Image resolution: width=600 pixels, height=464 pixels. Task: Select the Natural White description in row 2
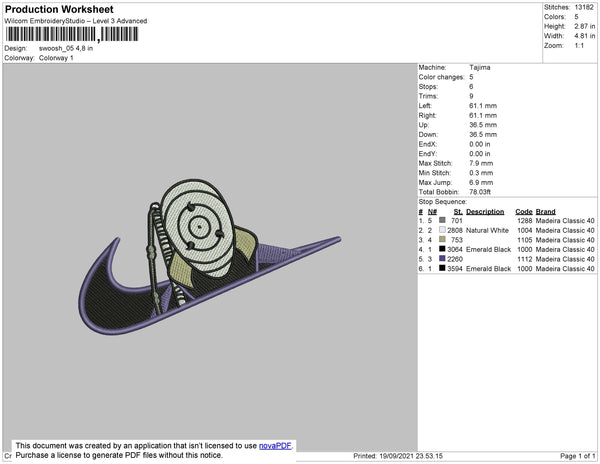pyautogui.click(x=487, y=230)
